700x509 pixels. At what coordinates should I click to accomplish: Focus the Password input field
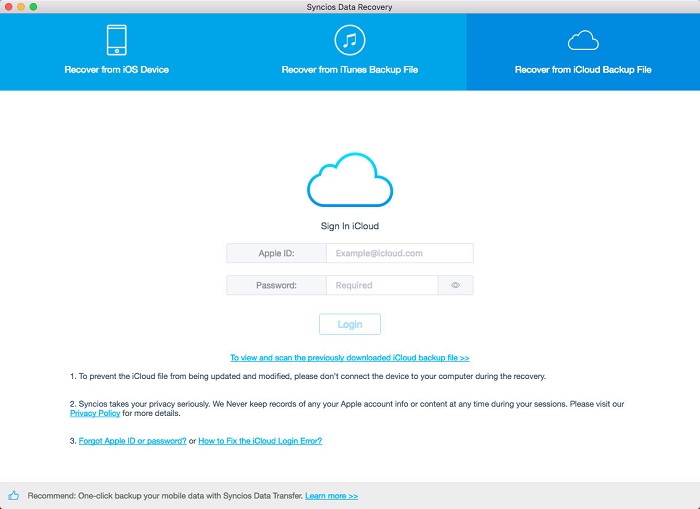pos(382,285)
